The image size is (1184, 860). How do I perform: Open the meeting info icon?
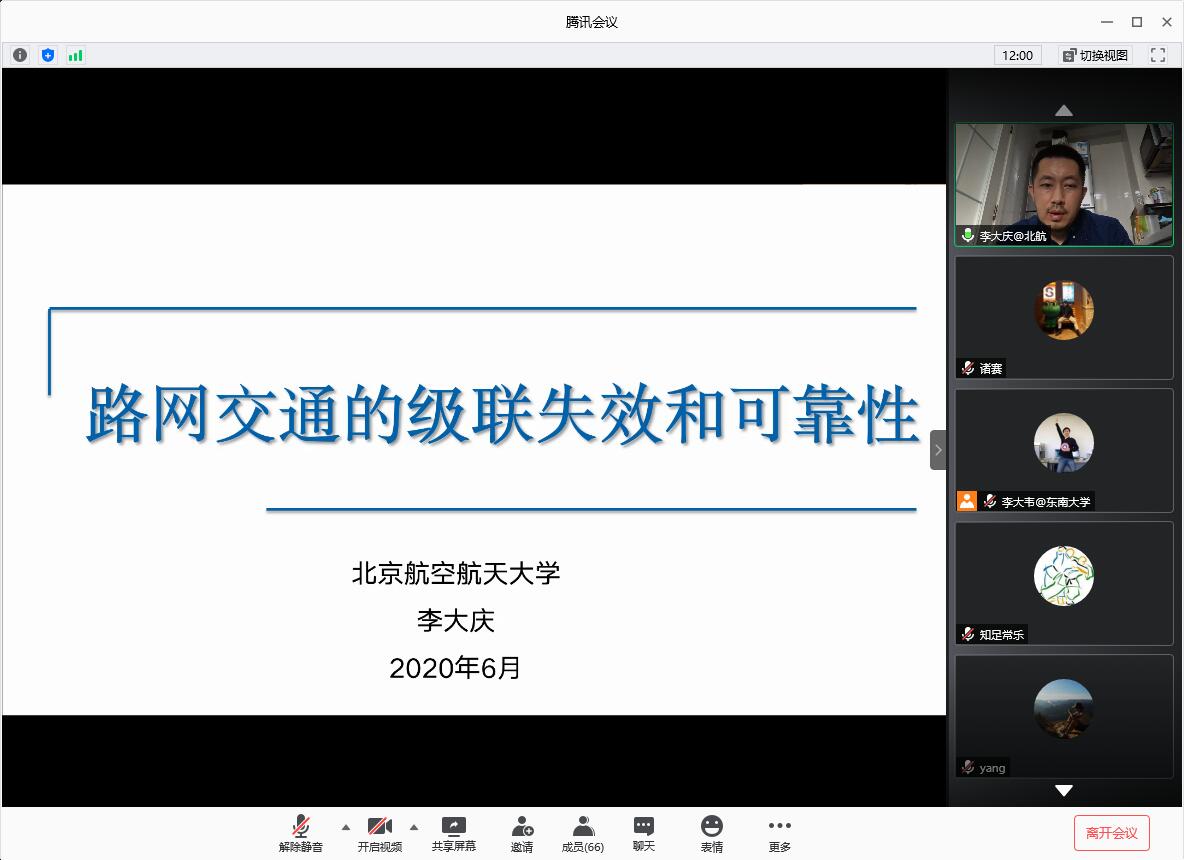[x=20, y=55]
